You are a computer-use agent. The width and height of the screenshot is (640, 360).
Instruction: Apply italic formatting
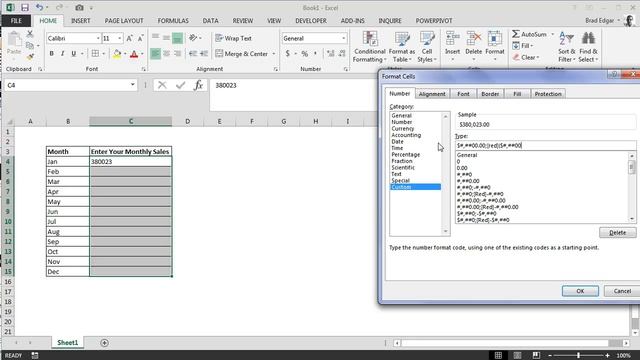point(62,53)
